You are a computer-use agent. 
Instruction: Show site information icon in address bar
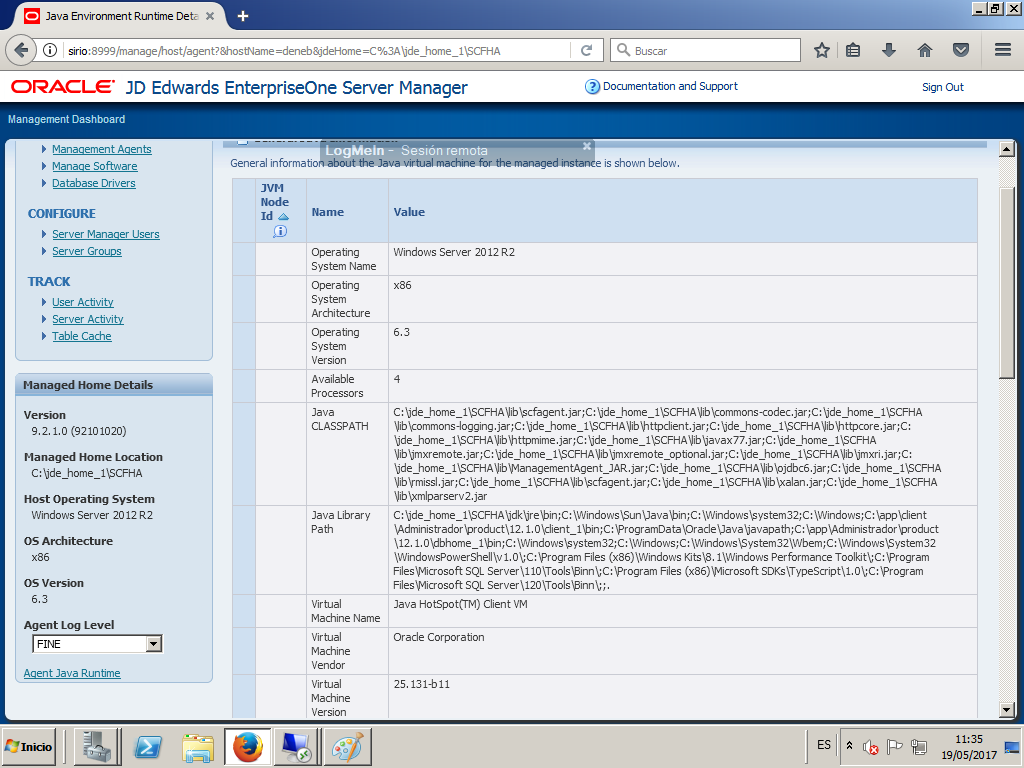50,50
